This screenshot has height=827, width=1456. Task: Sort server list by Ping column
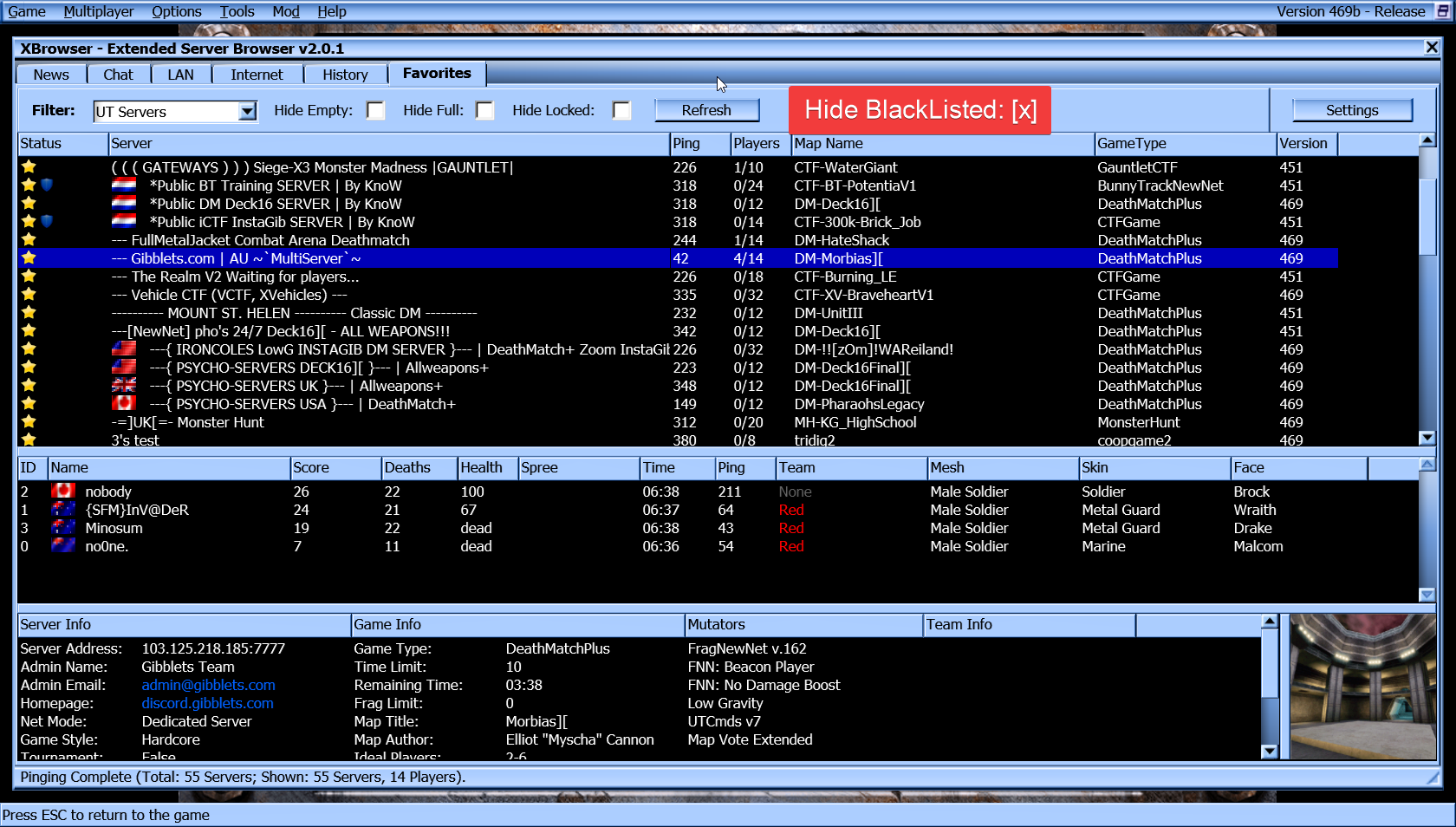pyautogui.click(x=699, y=144)
